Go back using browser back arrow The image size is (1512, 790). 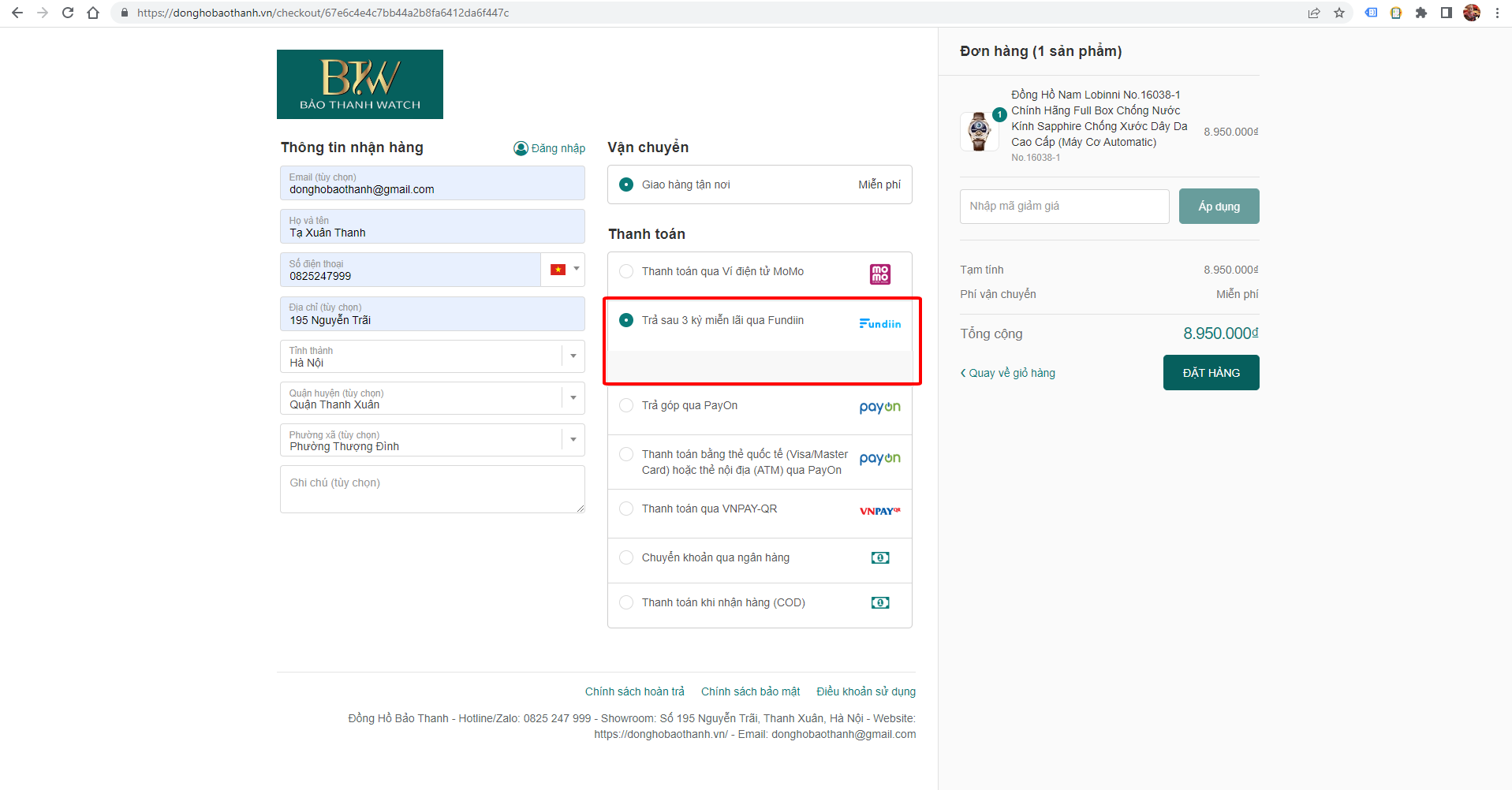click(x=17, y=13)
